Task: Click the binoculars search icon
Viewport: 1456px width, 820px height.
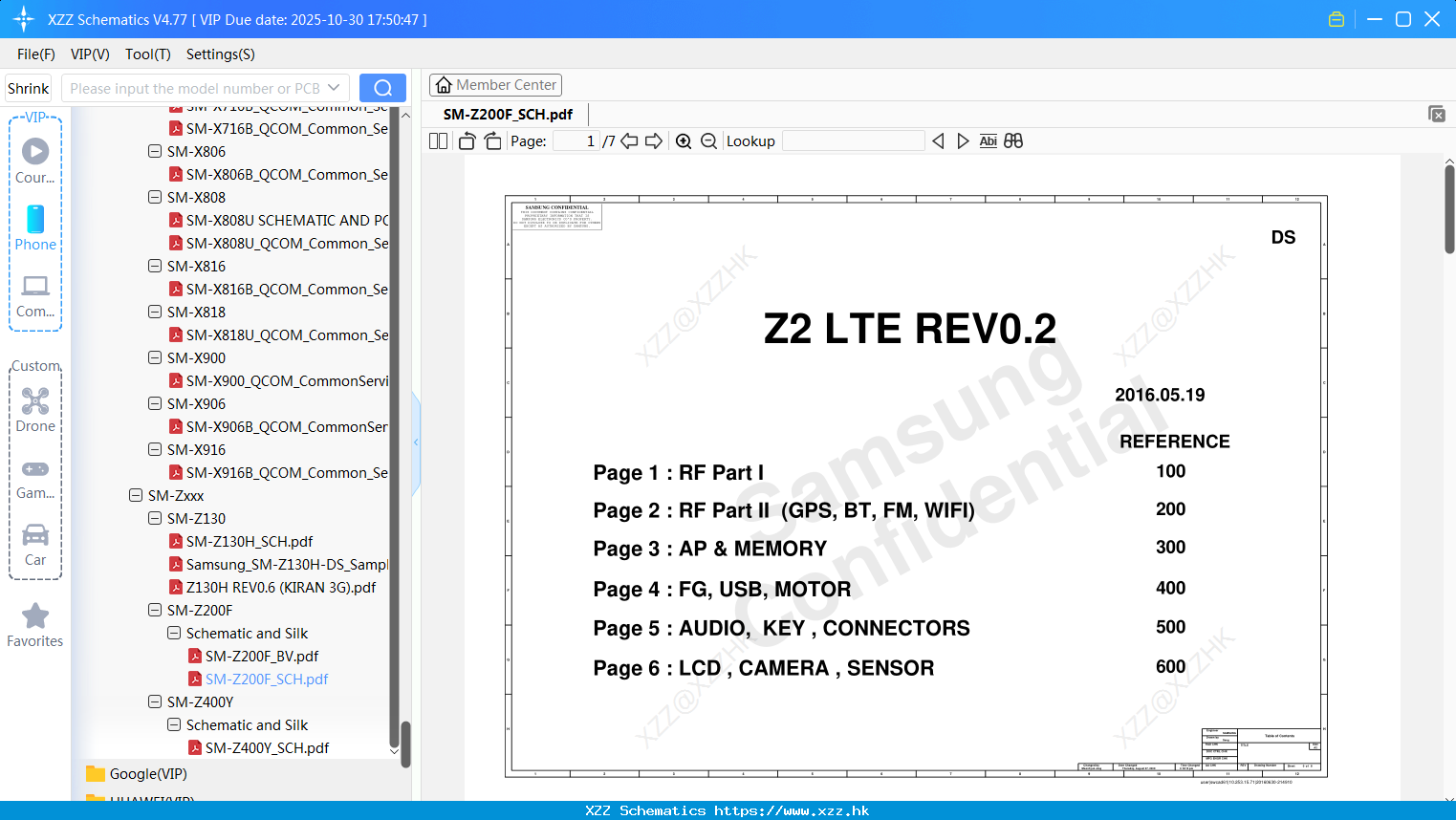Action: coord(1013,141)
